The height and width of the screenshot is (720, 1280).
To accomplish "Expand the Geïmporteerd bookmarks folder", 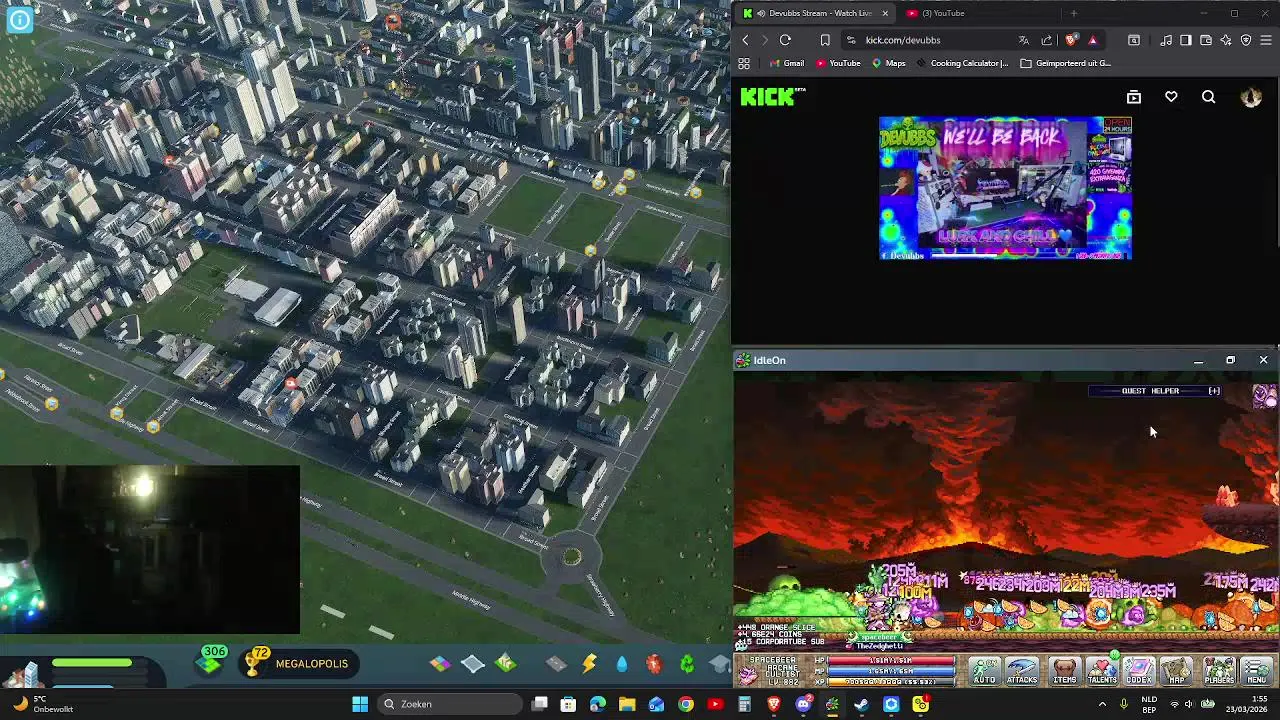I will 1066,63.
